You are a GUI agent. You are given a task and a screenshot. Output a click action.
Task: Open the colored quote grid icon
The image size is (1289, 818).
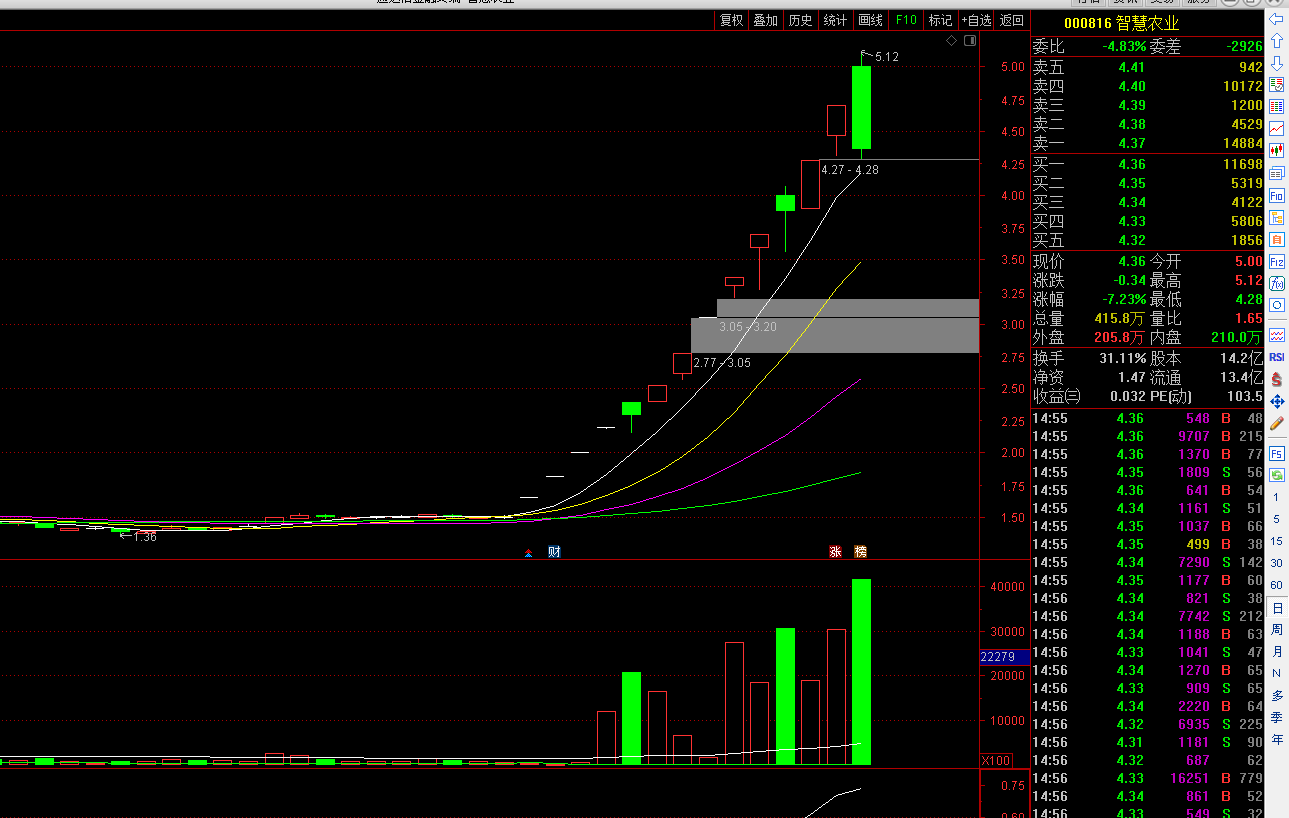(x=1276, y=107)
